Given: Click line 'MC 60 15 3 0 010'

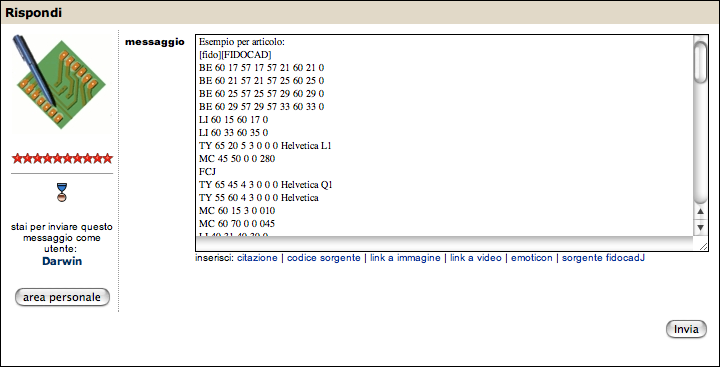Looking at the screenshot, I should point(237,211).
